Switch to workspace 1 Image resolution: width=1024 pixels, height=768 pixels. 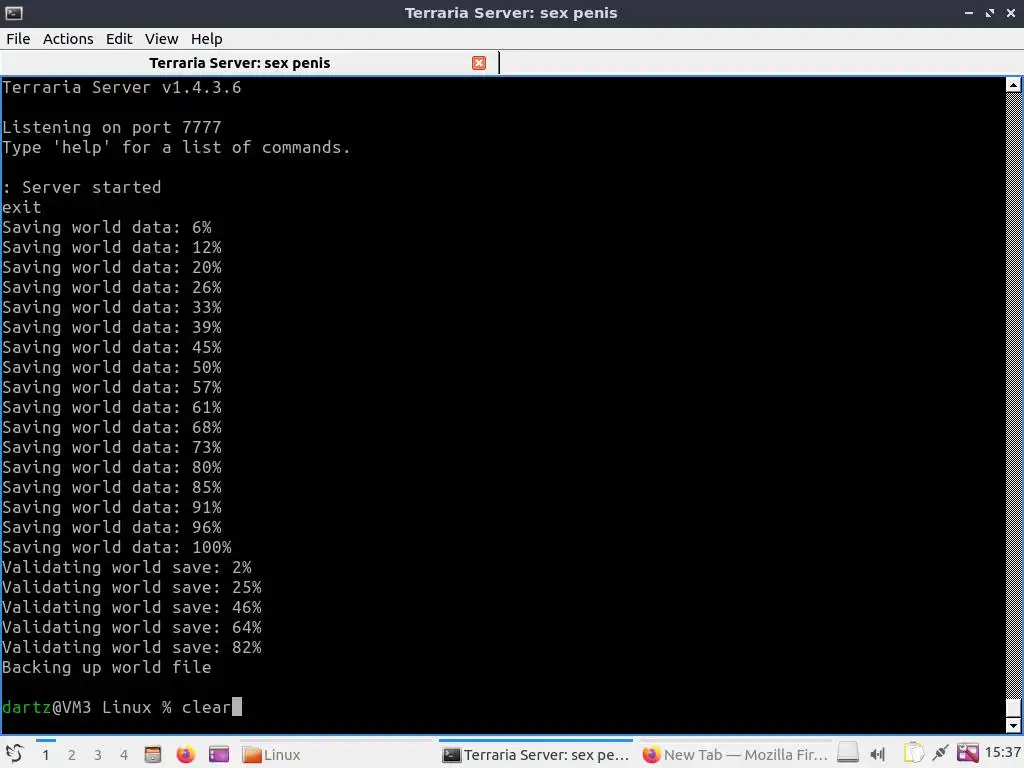pyautogui.click(x=46, y=755)
